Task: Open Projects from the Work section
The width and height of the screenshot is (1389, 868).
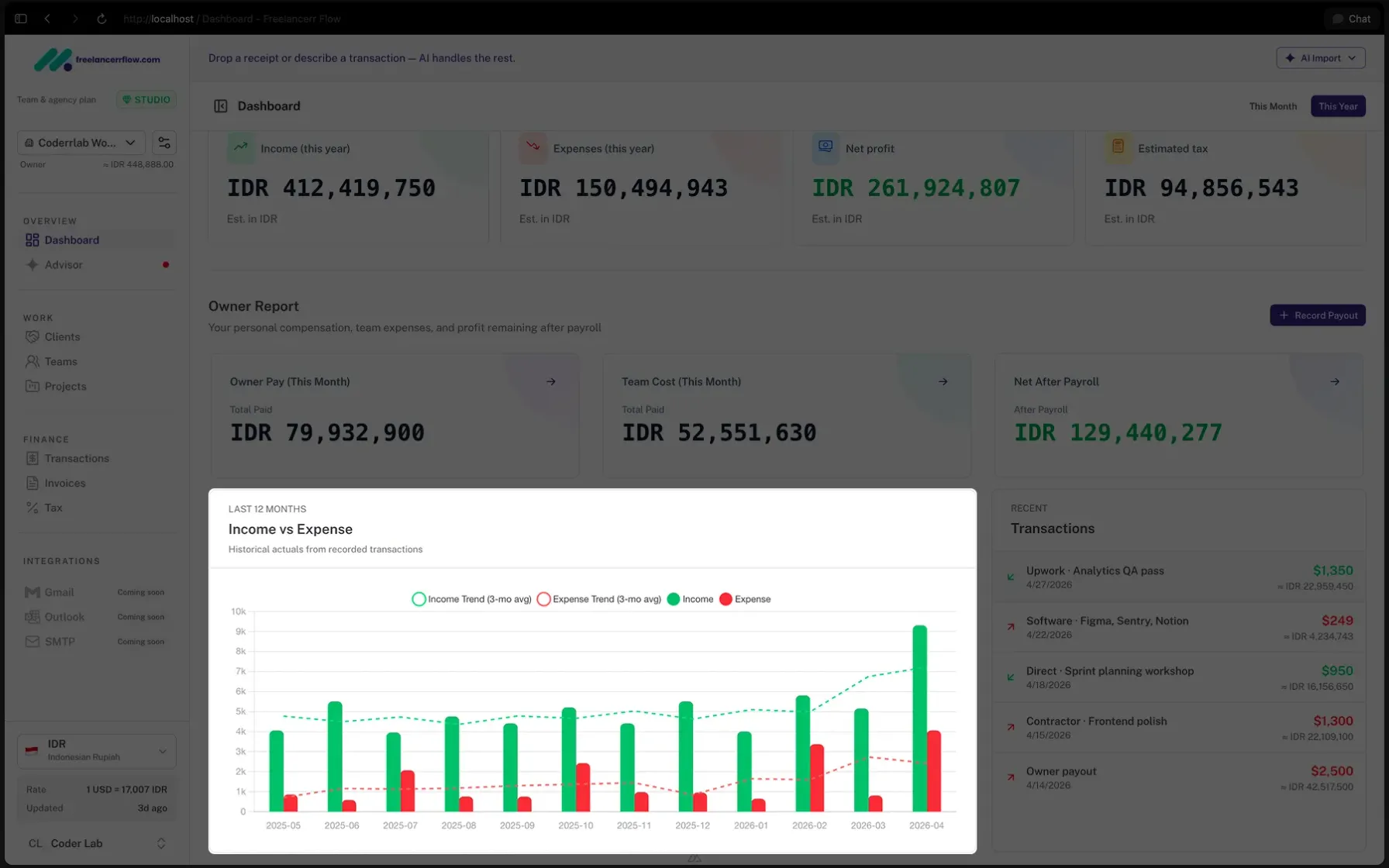Action: (65, 386)
